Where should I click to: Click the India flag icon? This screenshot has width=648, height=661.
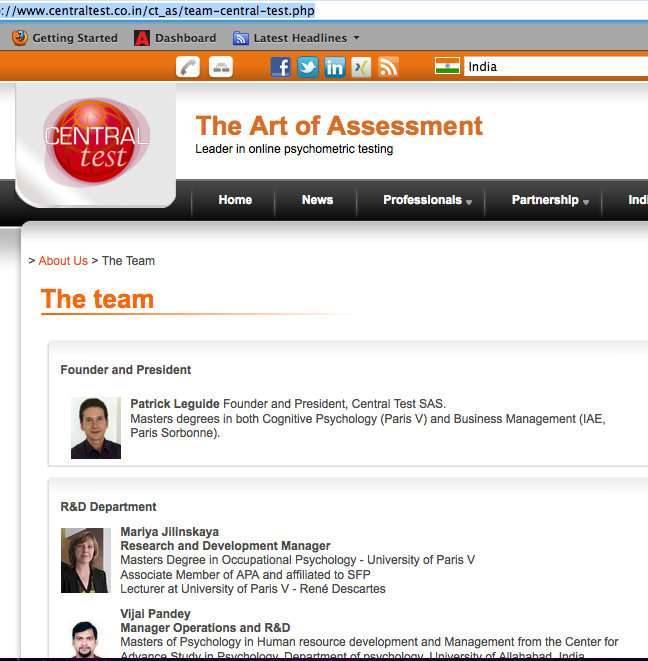447,66
